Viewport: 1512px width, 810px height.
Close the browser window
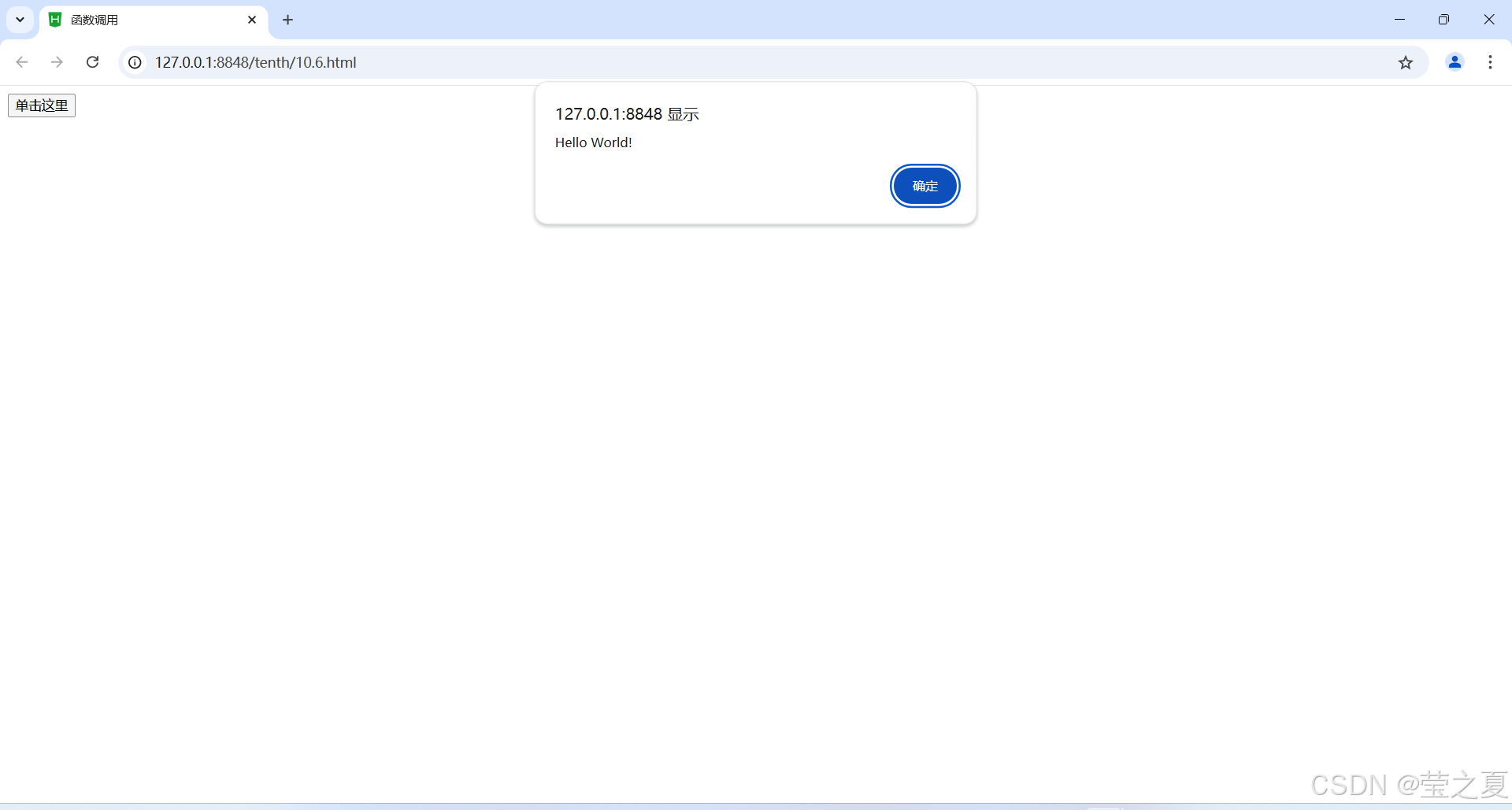click(1488, 20)
